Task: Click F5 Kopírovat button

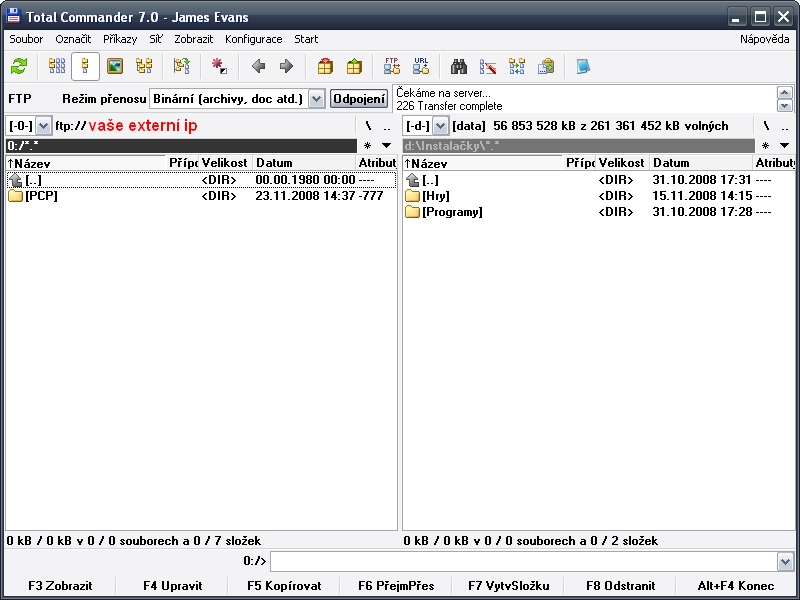Action: (x=284, y=586)
